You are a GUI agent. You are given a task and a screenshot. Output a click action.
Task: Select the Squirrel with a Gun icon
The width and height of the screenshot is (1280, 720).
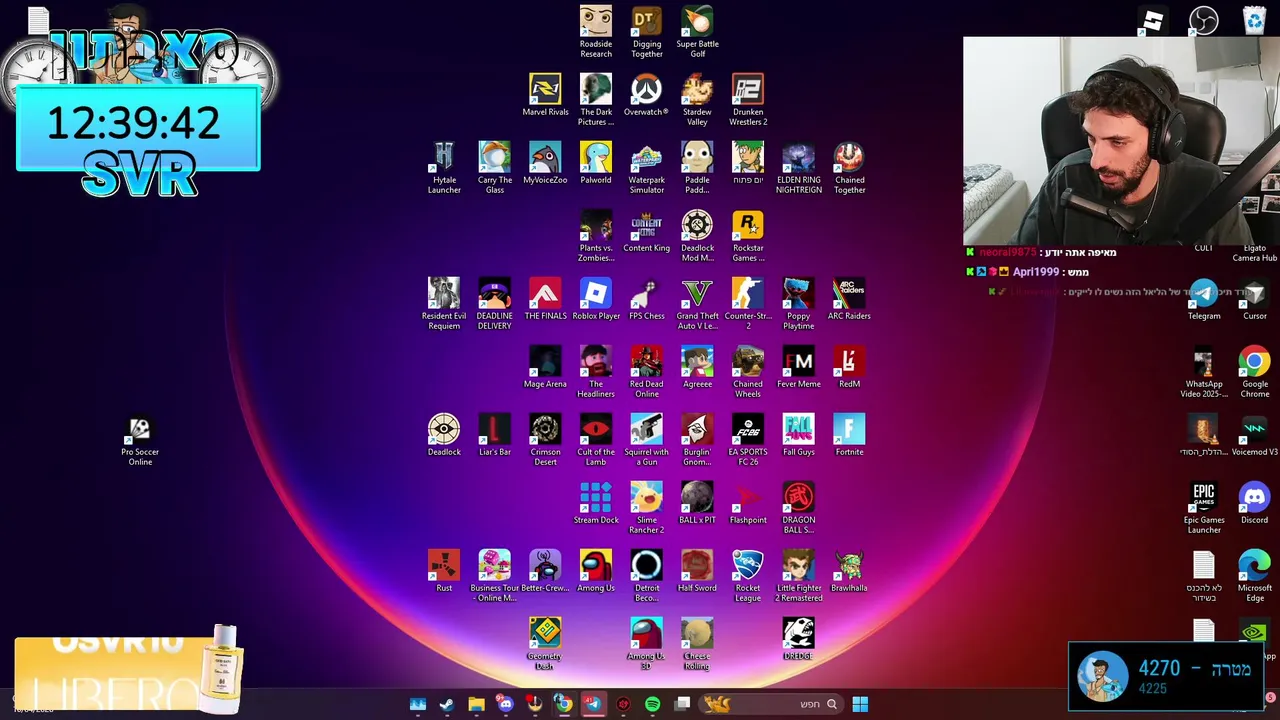coord(646,440)
